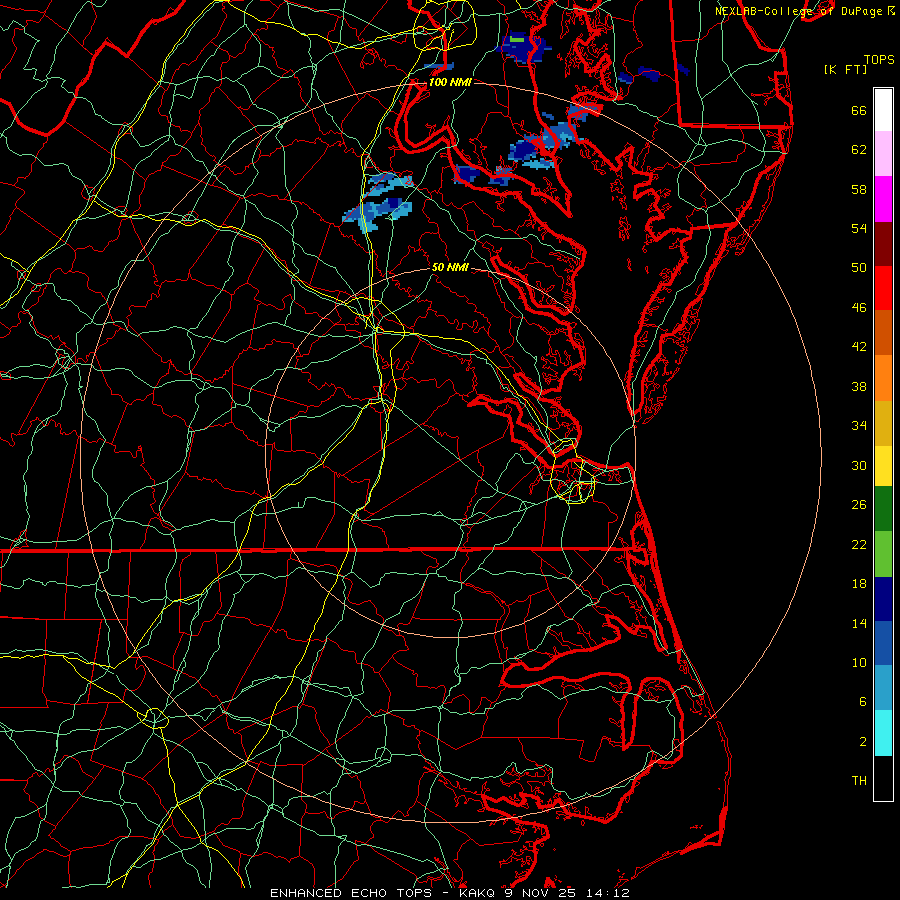Image resolution: width=900 pixels, height=900 pixels.
Task: Click the "ENHANCED ECHO TOPS" caption
Action: pyautogui.click(x=351, y=893)
